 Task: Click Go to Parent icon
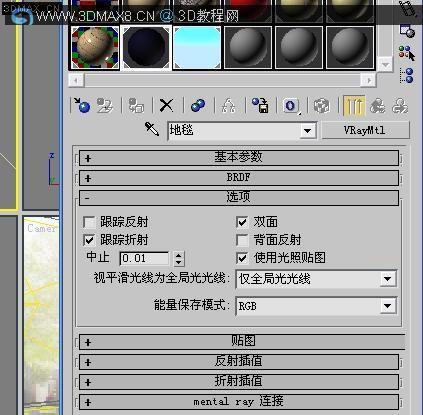(x=378, y=106)
